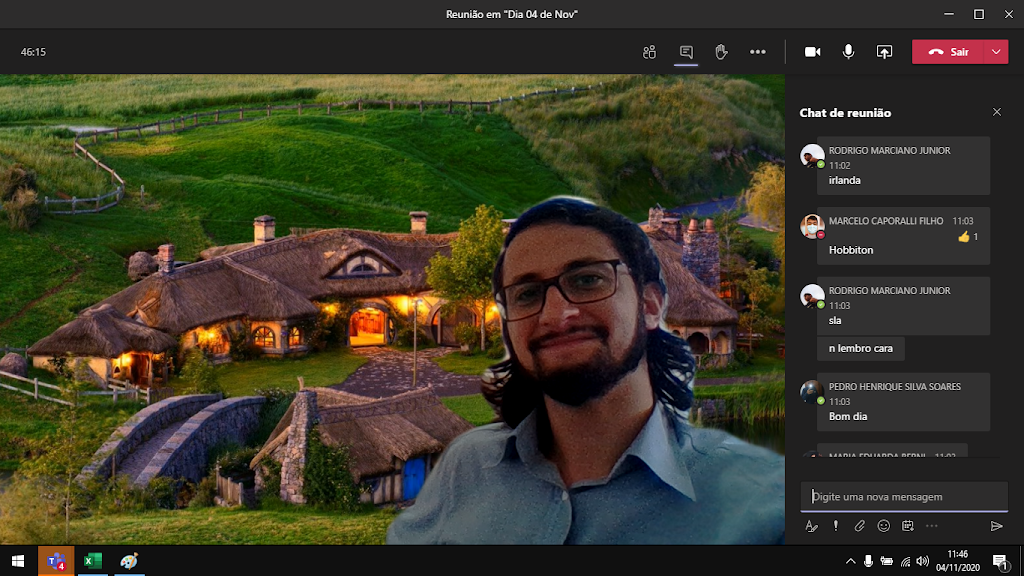Expand the Sair dropdown arrow
The height and width of the screenshot is (576, 1024).
coord(996,52)
